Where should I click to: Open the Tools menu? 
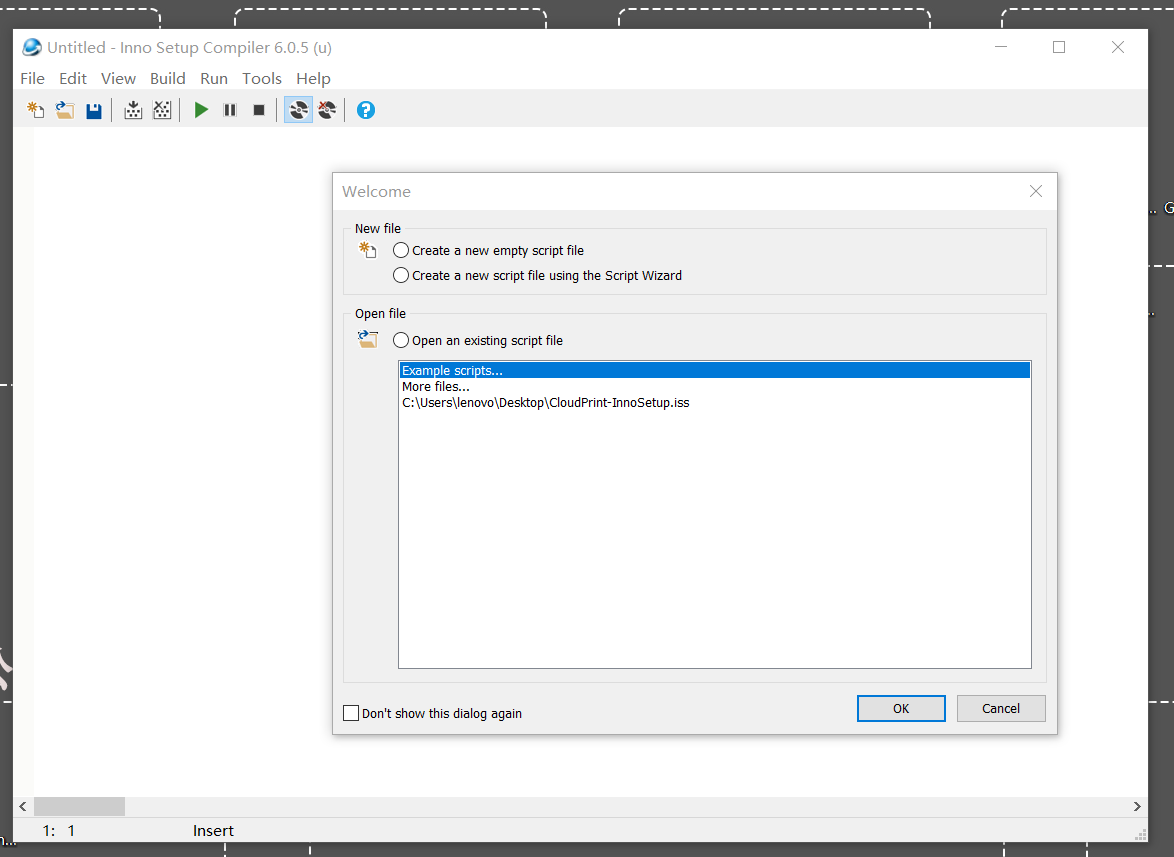click(261, 79)
